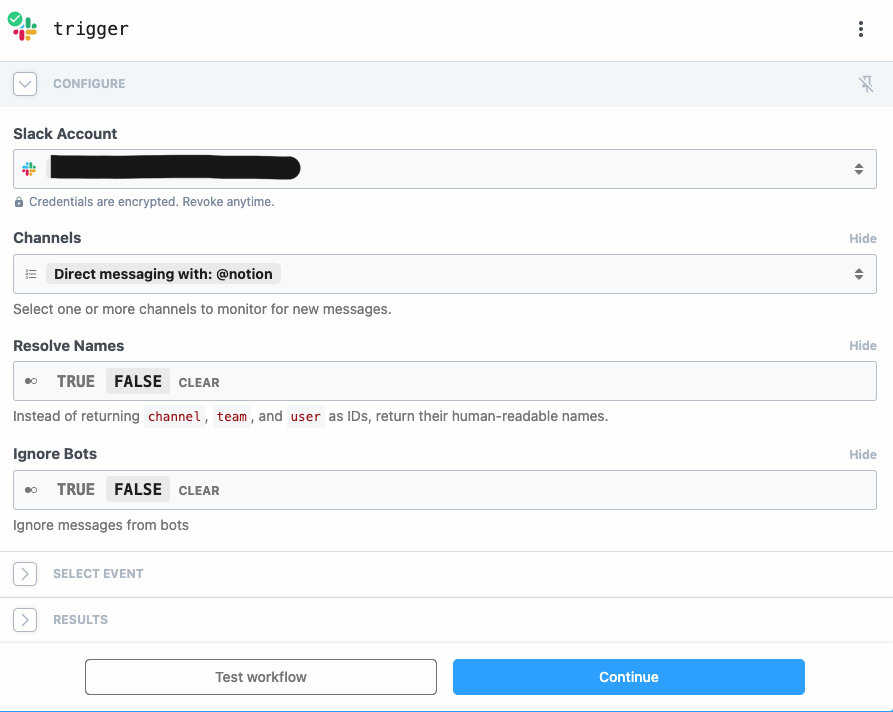The image size is (893, 712).
Task: Open the Slack Account dropdown
Action: pos(858,169)
